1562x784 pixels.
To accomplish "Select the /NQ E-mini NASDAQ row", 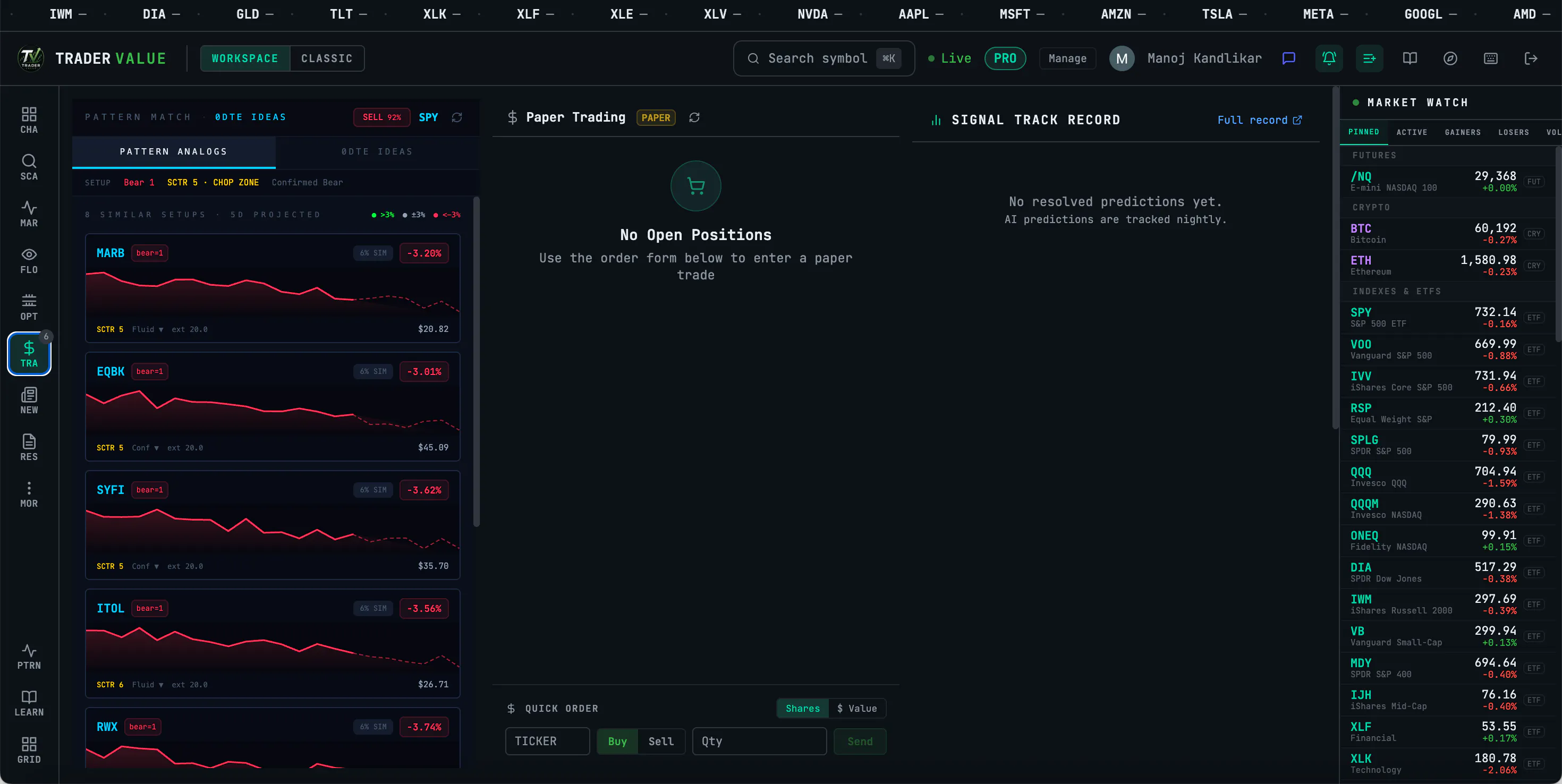I will (1446, 181).
